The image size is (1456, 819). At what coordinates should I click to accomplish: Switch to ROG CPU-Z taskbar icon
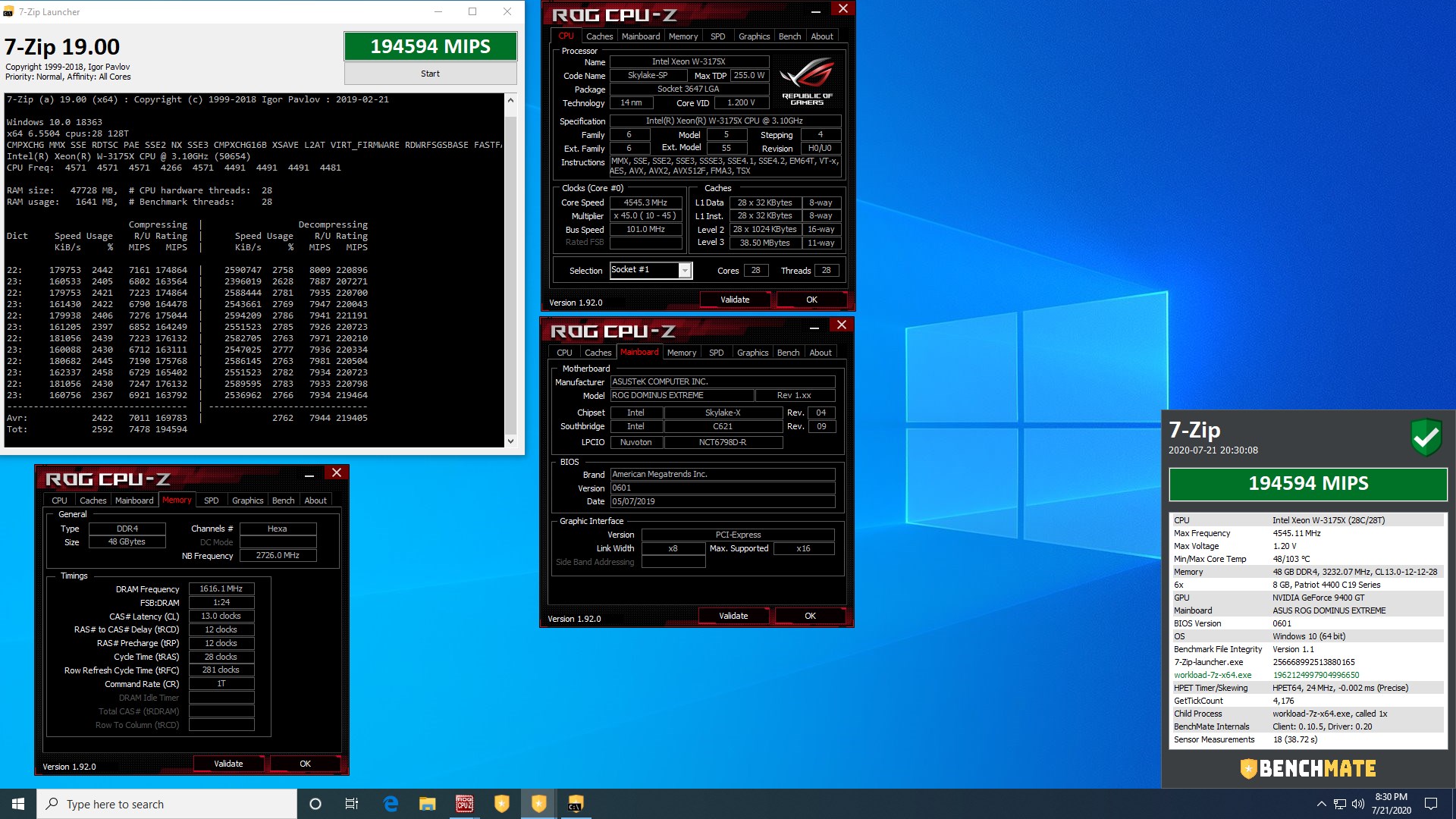464,804
